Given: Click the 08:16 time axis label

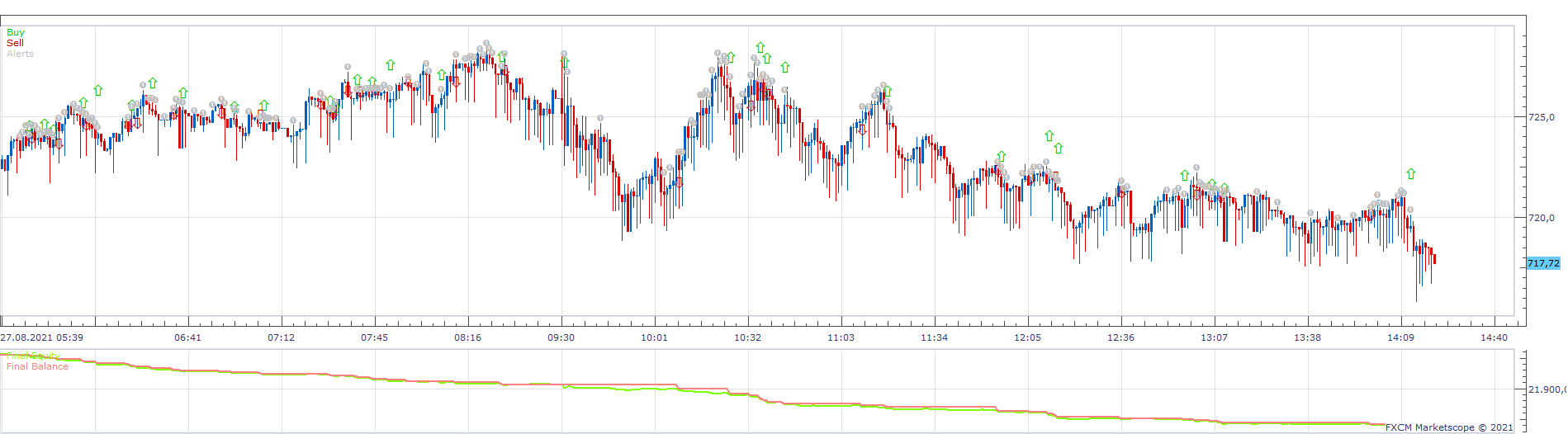Looking at the screenshot, I should click(x=467, y=337).
